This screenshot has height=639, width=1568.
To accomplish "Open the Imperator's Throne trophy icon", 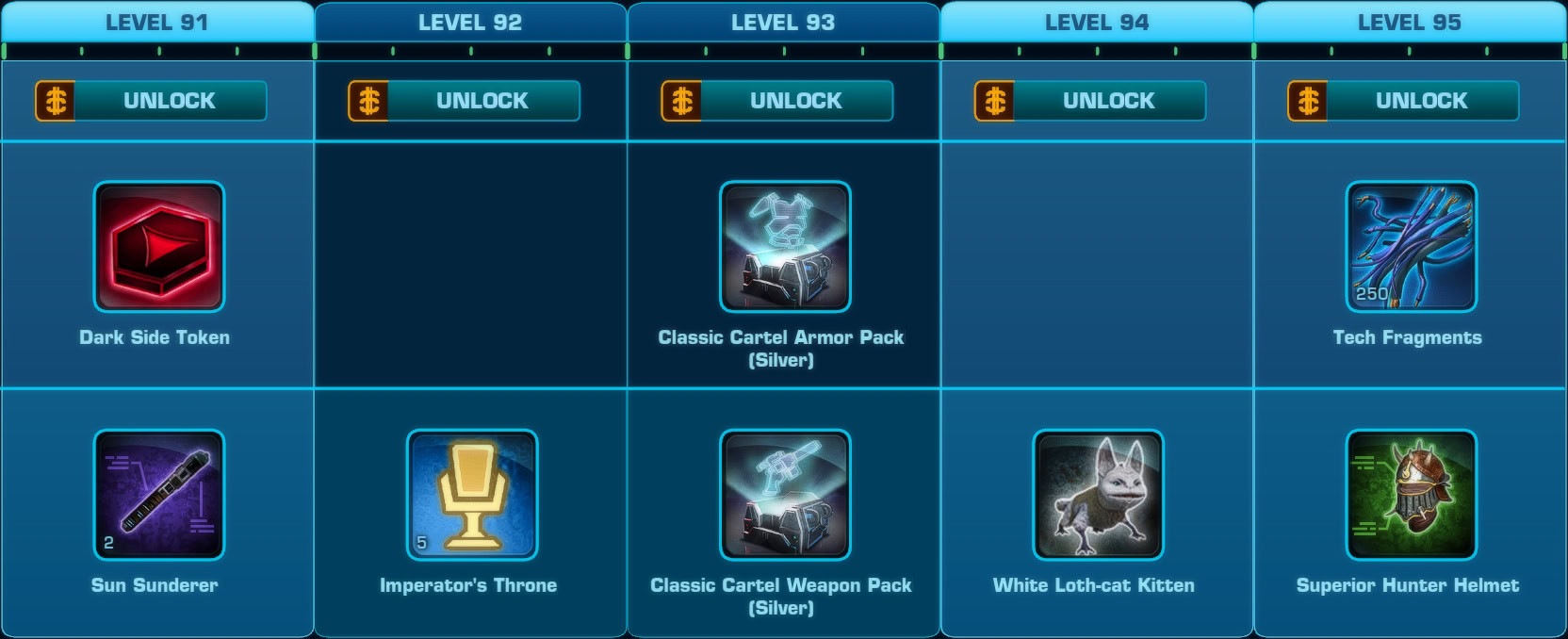I will coord(472,495).
